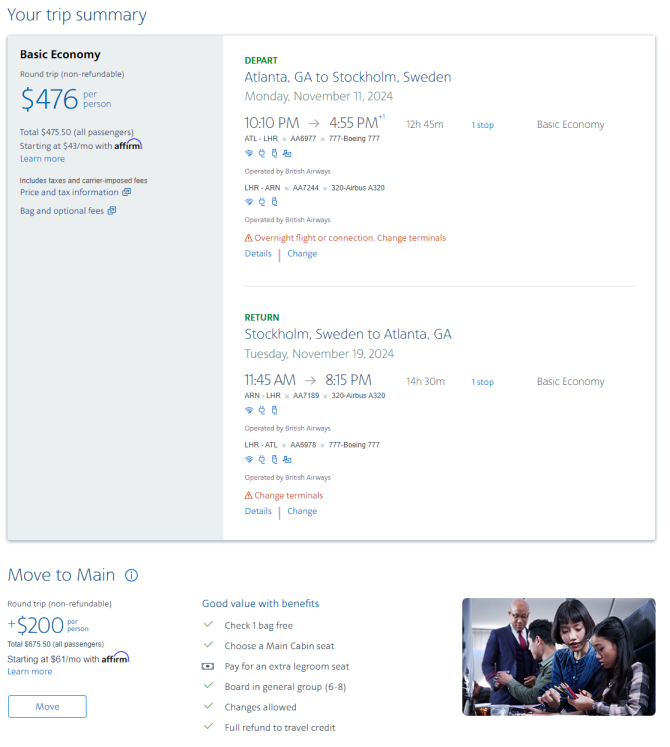The width and height of the screenshot is (670, 747).
Task: Click the 'Good value with benefits' heading
Action: click(x=261, y=604)
